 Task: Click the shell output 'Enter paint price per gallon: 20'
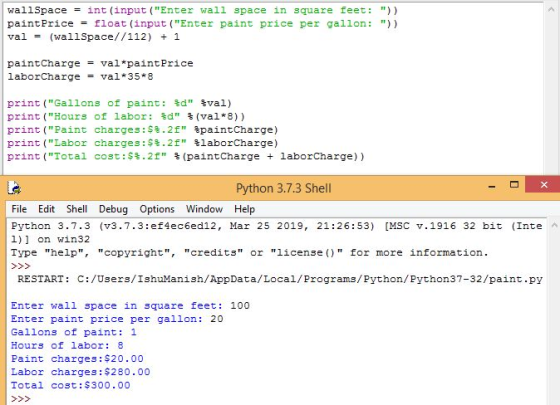[117, 319]
